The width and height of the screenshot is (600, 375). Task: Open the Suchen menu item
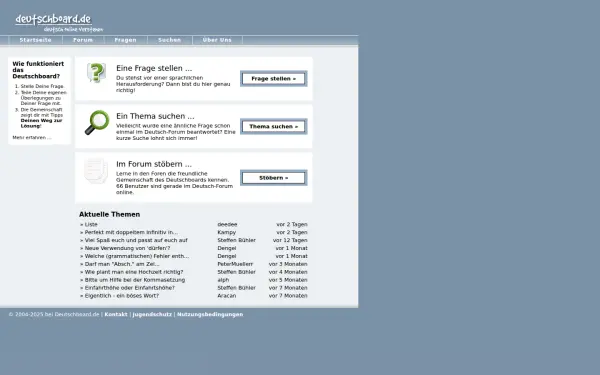tap(170, 40)
